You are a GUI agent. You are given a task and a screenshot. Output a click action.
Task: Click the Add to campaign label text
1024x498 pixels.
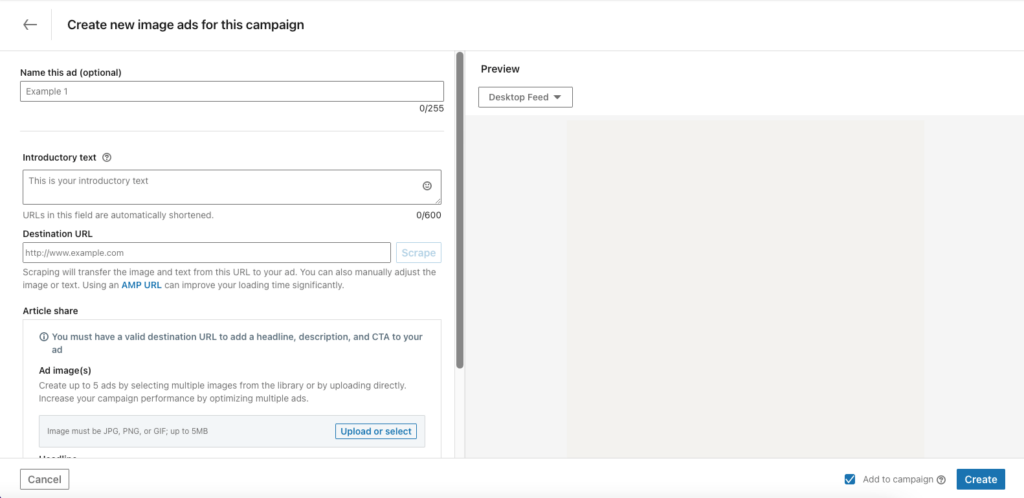(898, 479)
